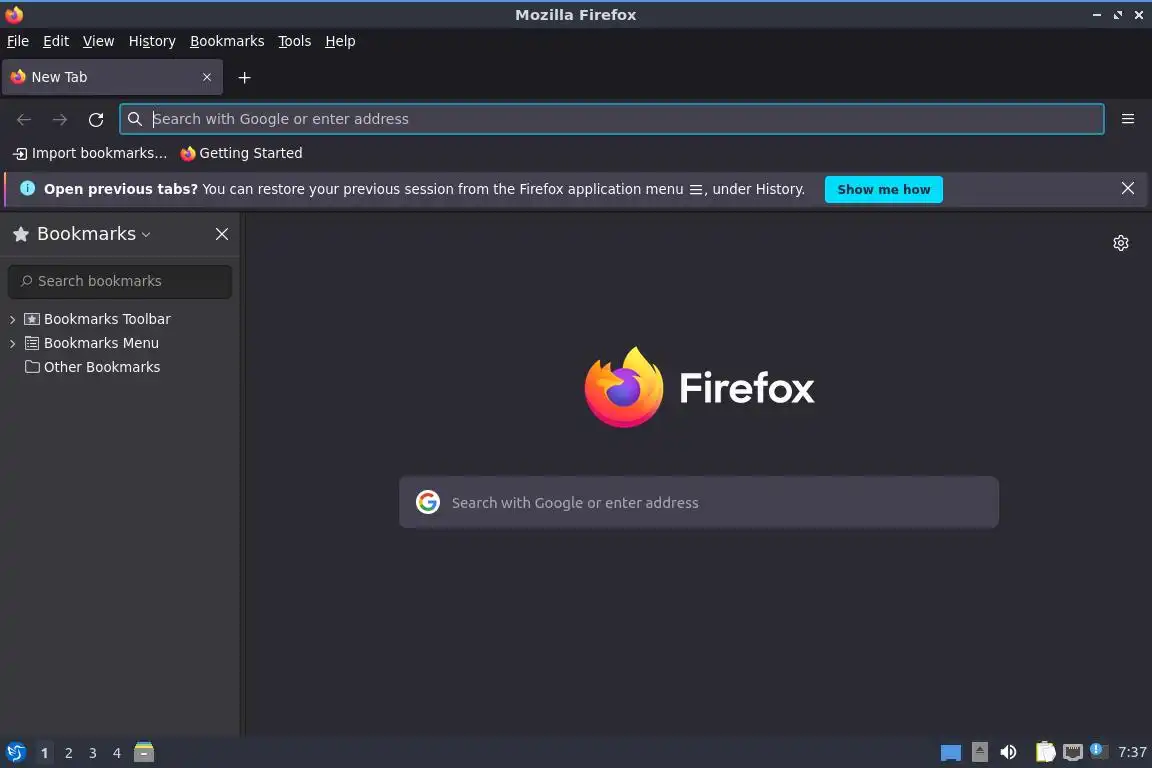Click the 7:37 clock
Viewport: 1152px width, 768px height.
click(x=1132, y=752)
